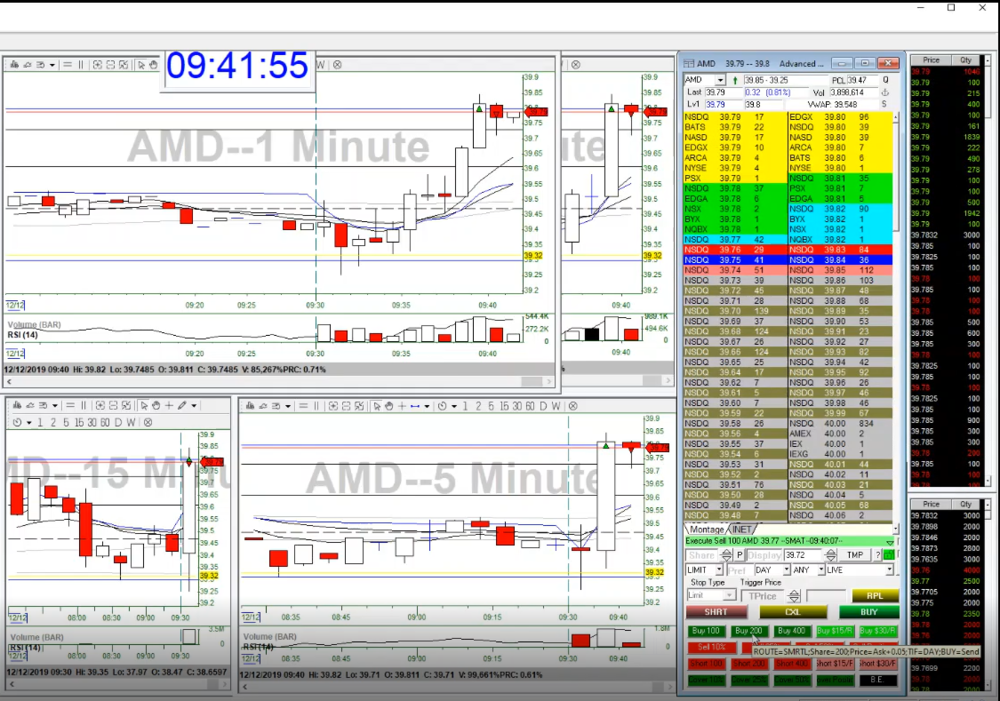Click the black B.E. button
The height and width of the screenshot is (701, 1000).
(x=877, y=680)
